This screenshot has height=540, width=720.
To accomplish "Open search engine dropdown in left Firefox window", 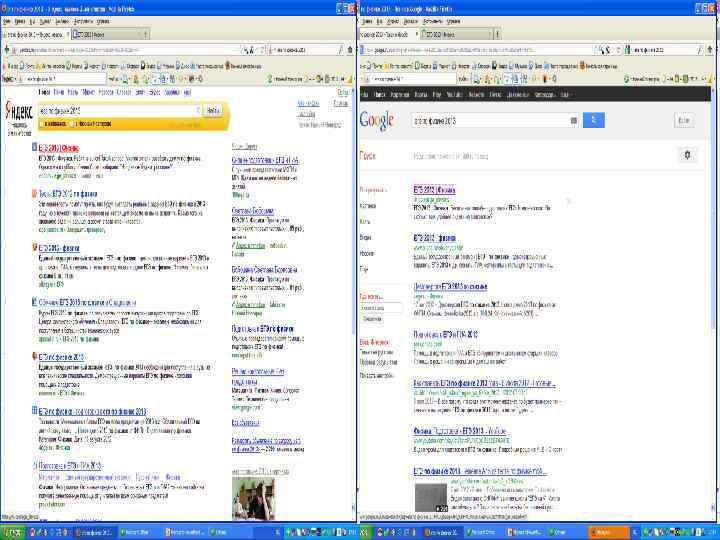I will [x=273, y=50].
